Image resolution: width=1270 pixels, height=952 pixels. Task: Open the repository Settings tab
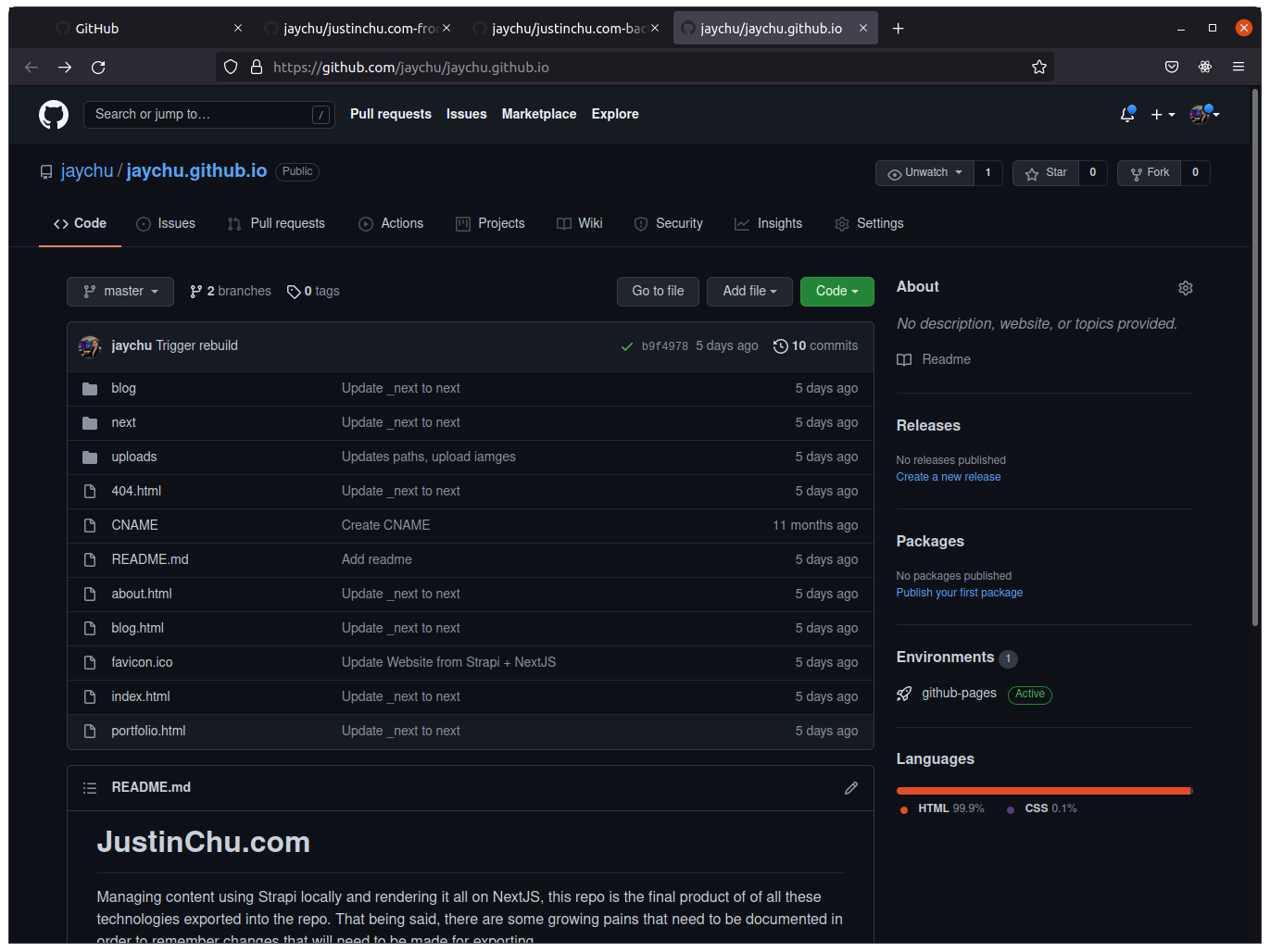[x=869, y=224]
